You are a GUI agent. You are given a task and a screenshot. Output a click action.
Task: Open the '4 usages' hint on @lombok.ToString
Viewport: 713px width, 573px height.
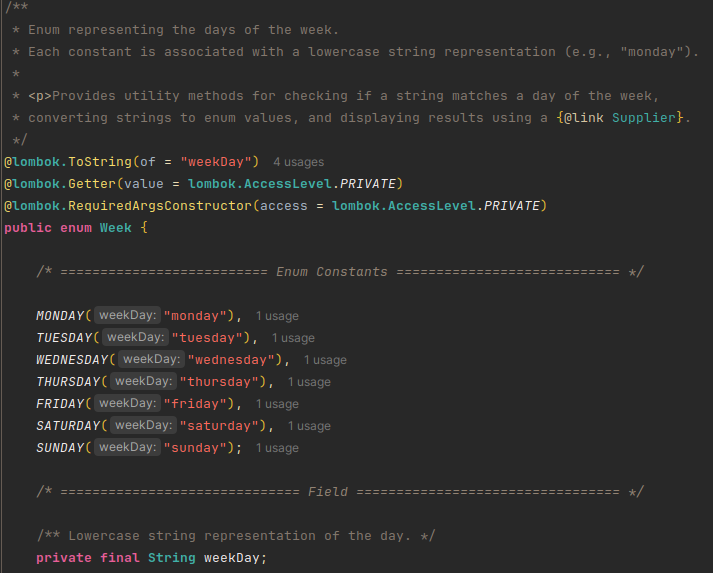(x=298, y=162)
